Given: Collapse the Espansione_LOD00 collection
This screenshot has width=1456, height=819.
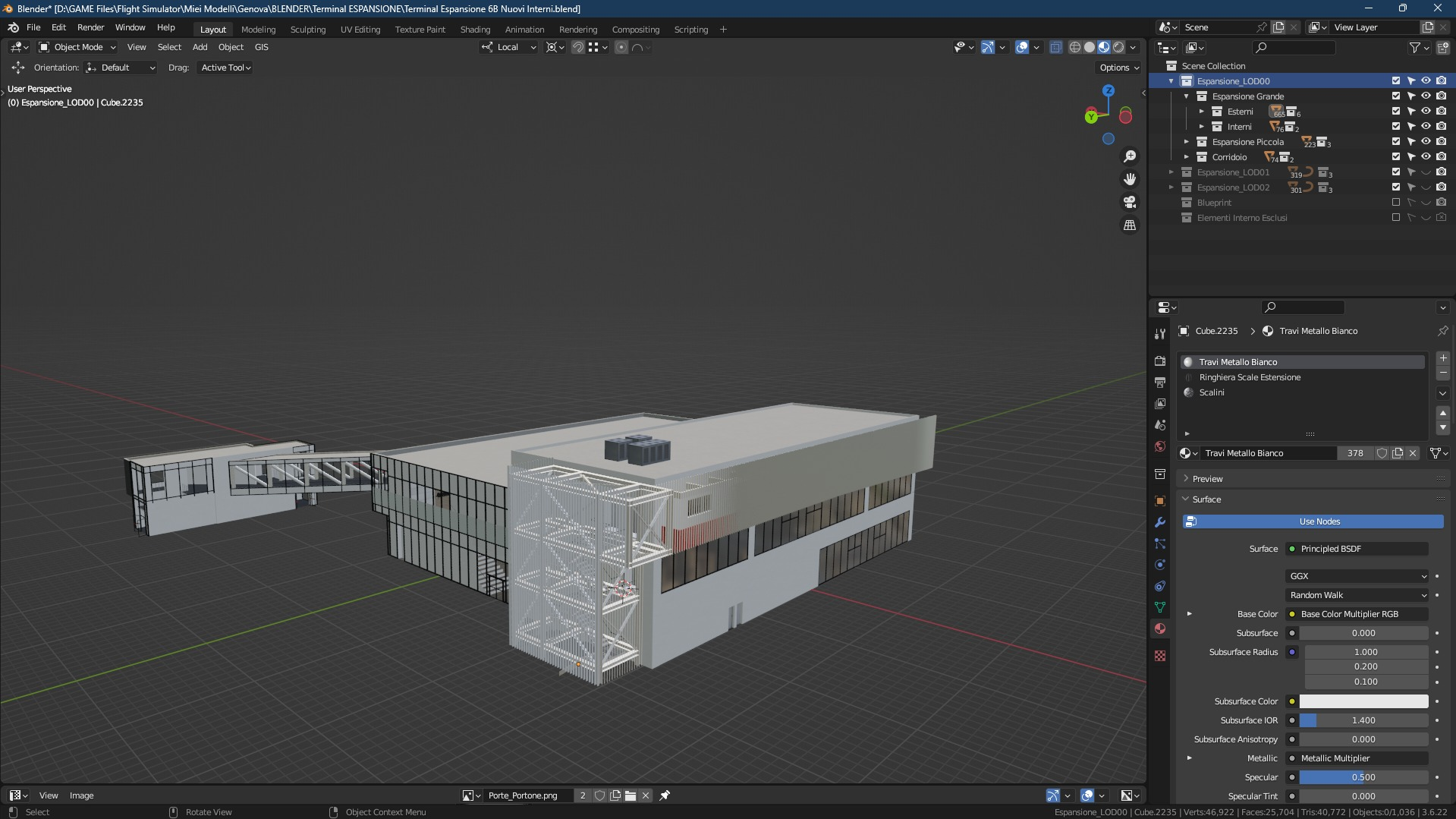Looking at the screenshot, I should pyautogui.click(x=1171, y=81).
